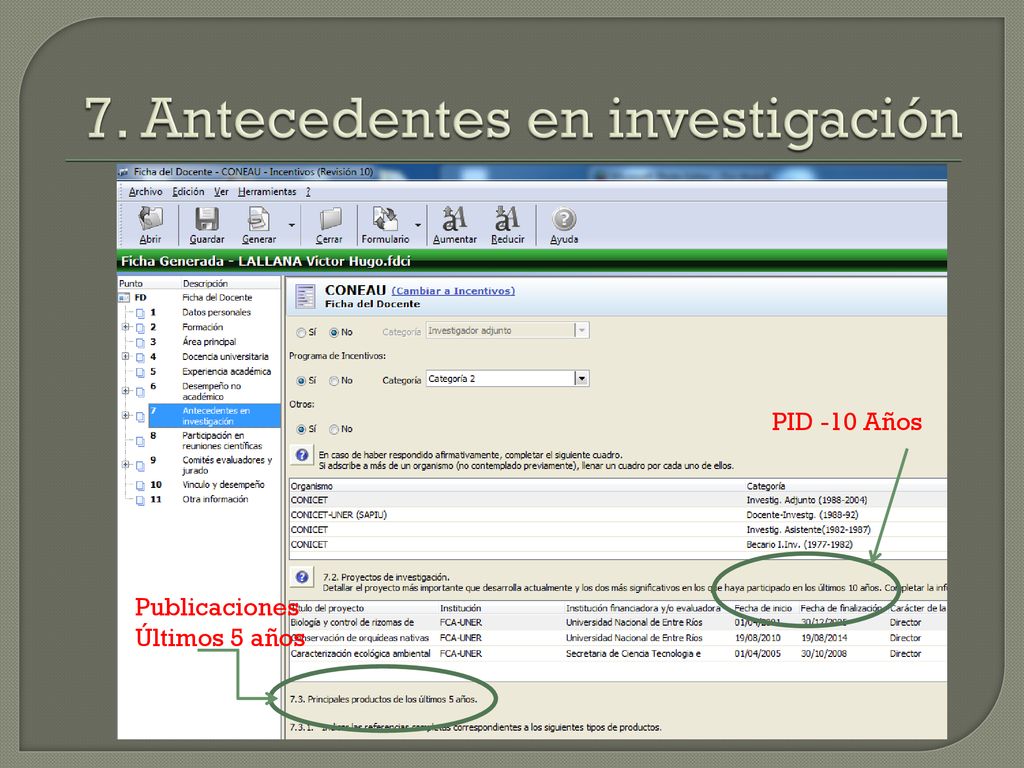Click the help icon beside 7.2 Proyectos de investigación

pyautogui.click(x=302, y=577)
